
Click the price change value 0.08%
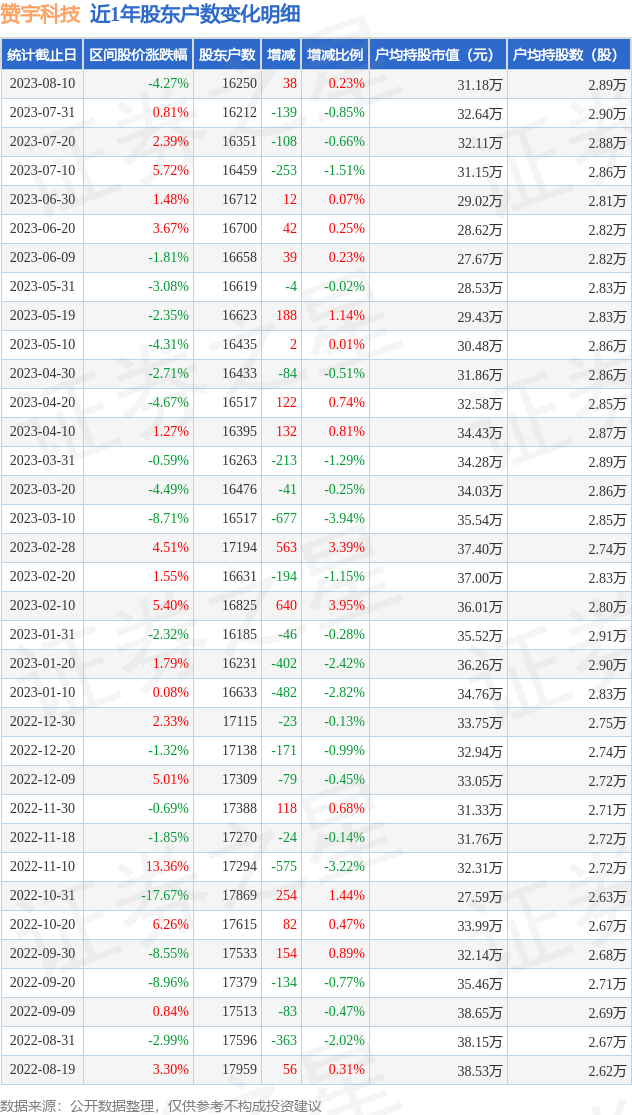click(171, 692)
